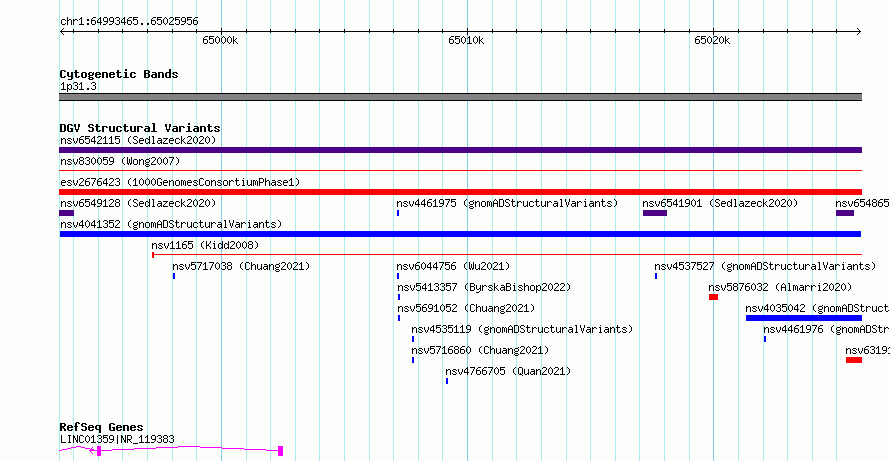Image resolution: width=890 pixels, height=461 pixels.
Task: Click the nsv4535119 gnomADStructuralVariants label
Action: coord(522,329)
